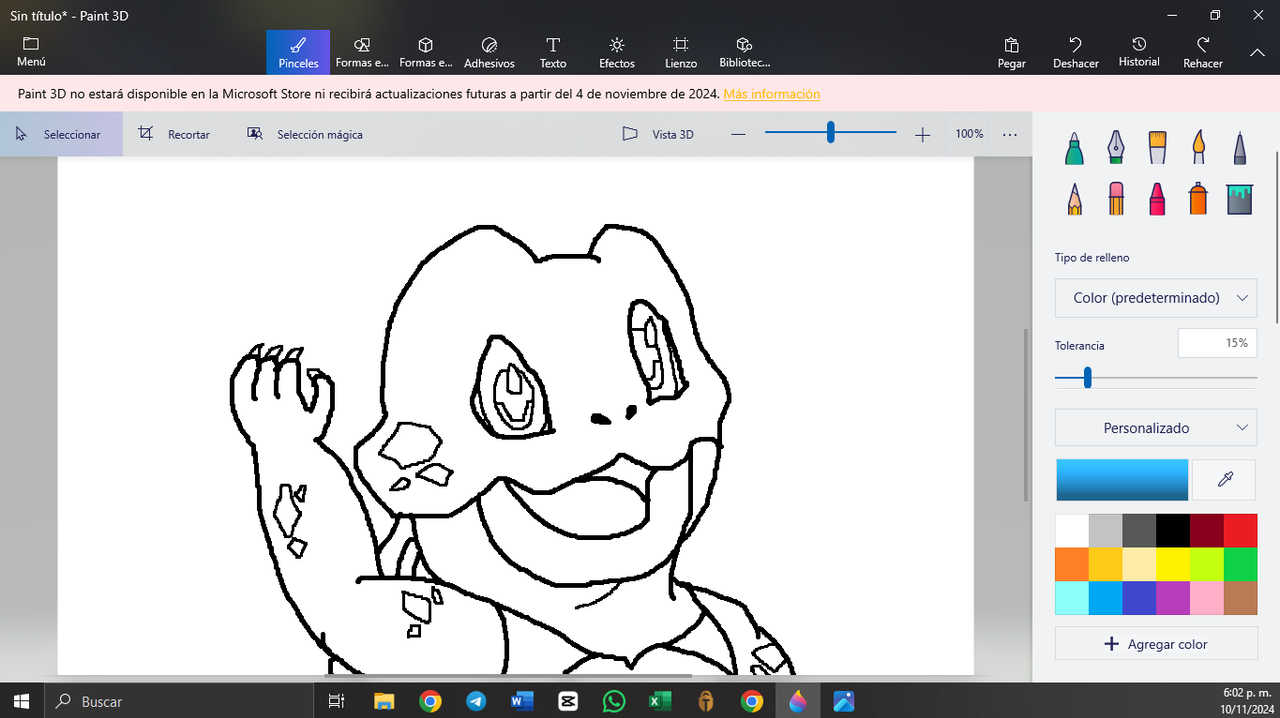Pick the green color swatch
Image resolution: width=1280 pixels, height=718 pixels.
(1241, 564)
